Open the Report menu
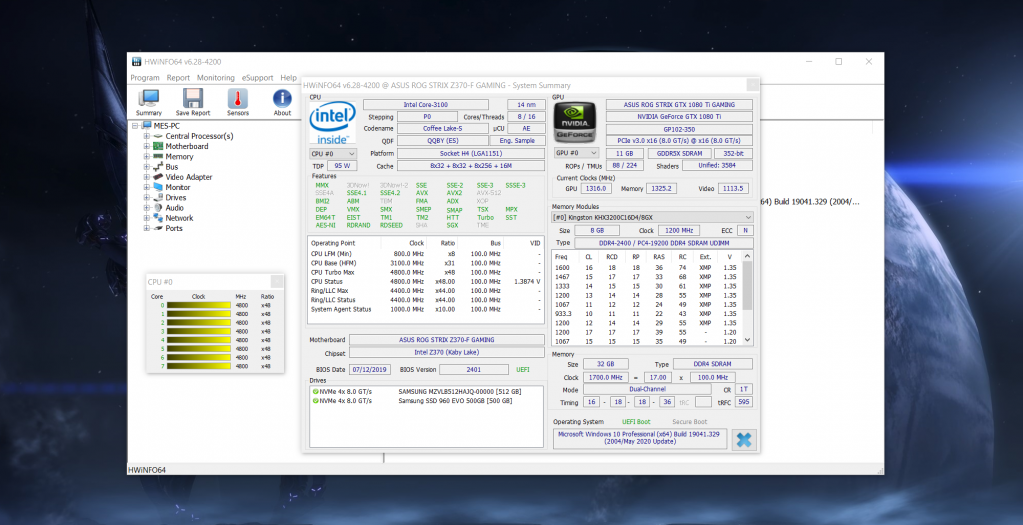The width and height of the screenshot is (1023, 525). coord(178,77)
